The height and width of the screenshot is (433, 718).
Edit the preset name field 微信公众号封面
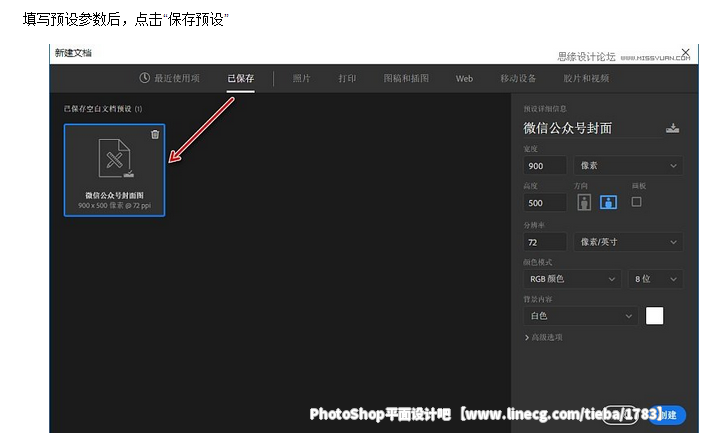[592, 128]
